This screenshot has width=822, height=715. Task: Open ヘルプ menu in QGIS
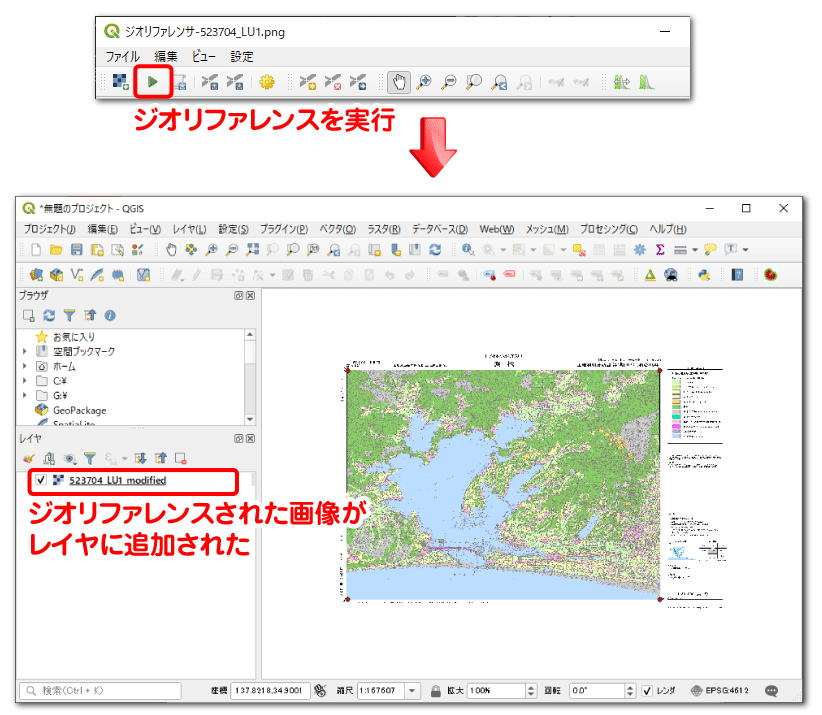click(x=667, y=229)
